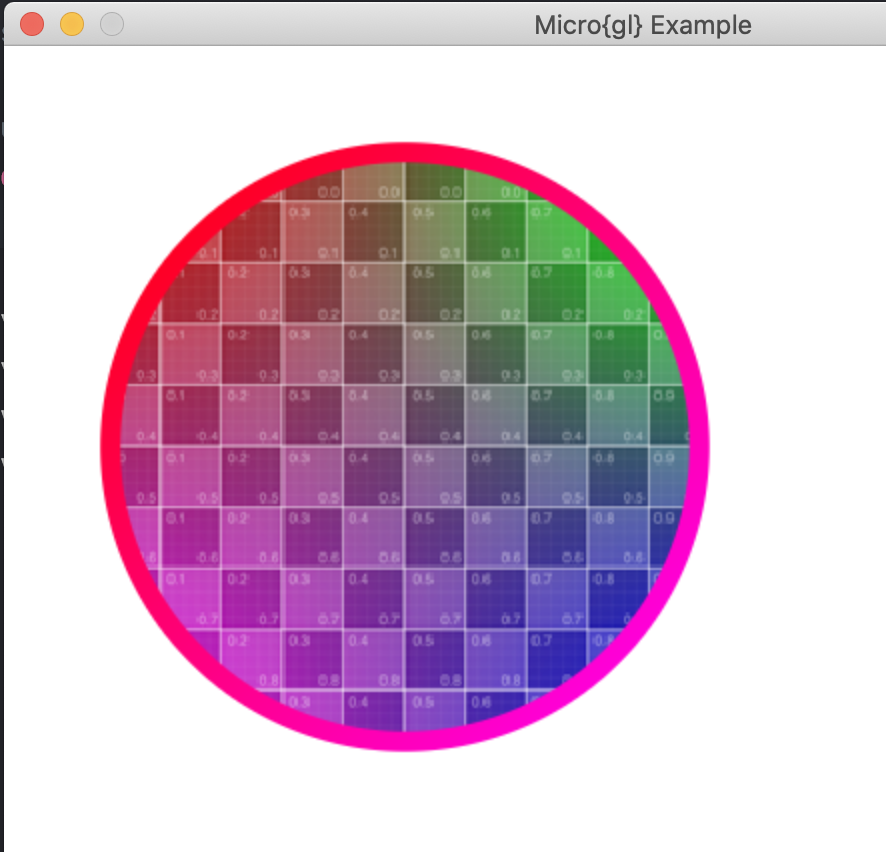Click the leftmost edge of the circle's ring
Screen dimensions: 886x852
111,446
